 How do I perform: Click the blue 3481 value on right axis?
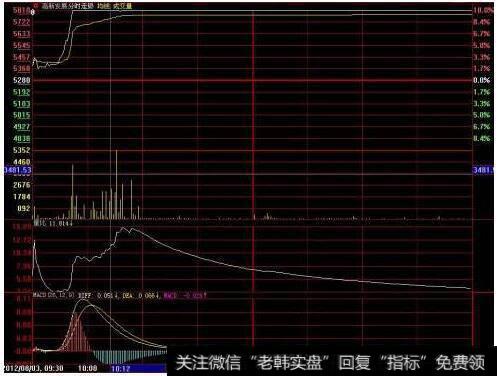484,170
